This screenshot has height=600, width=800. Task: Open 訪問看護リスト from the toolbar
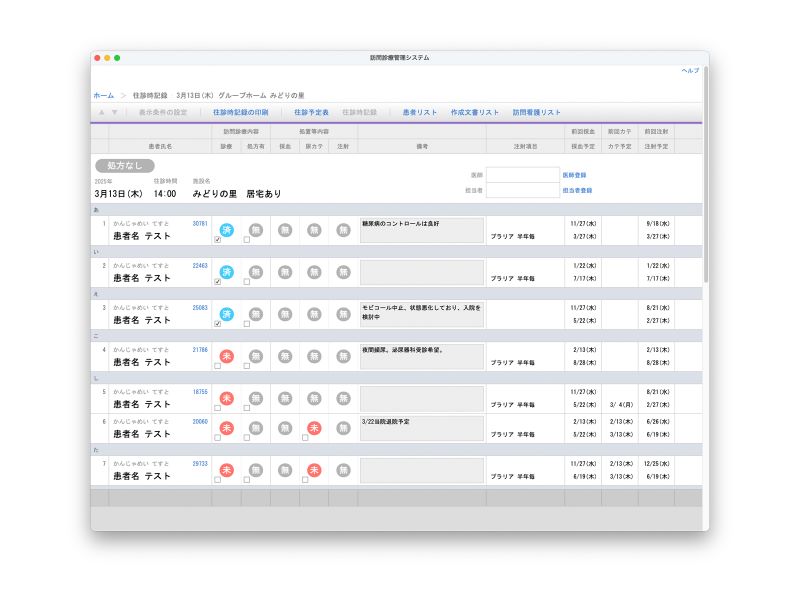tap(537, 112)
